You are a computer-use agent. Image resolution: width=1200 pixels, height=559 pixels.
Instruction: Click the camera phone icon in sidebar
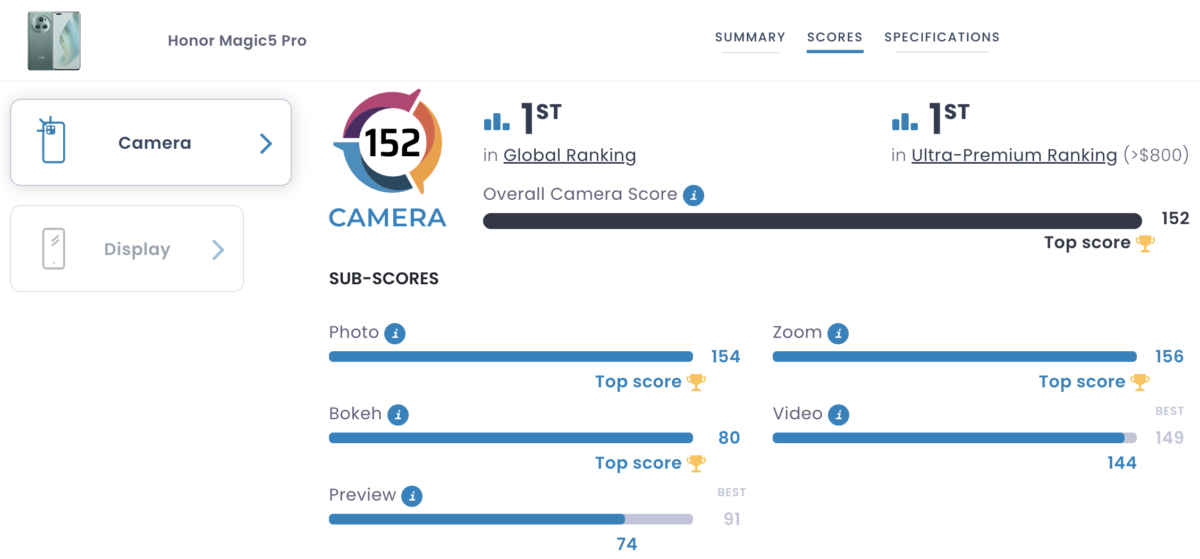(52, 142)
